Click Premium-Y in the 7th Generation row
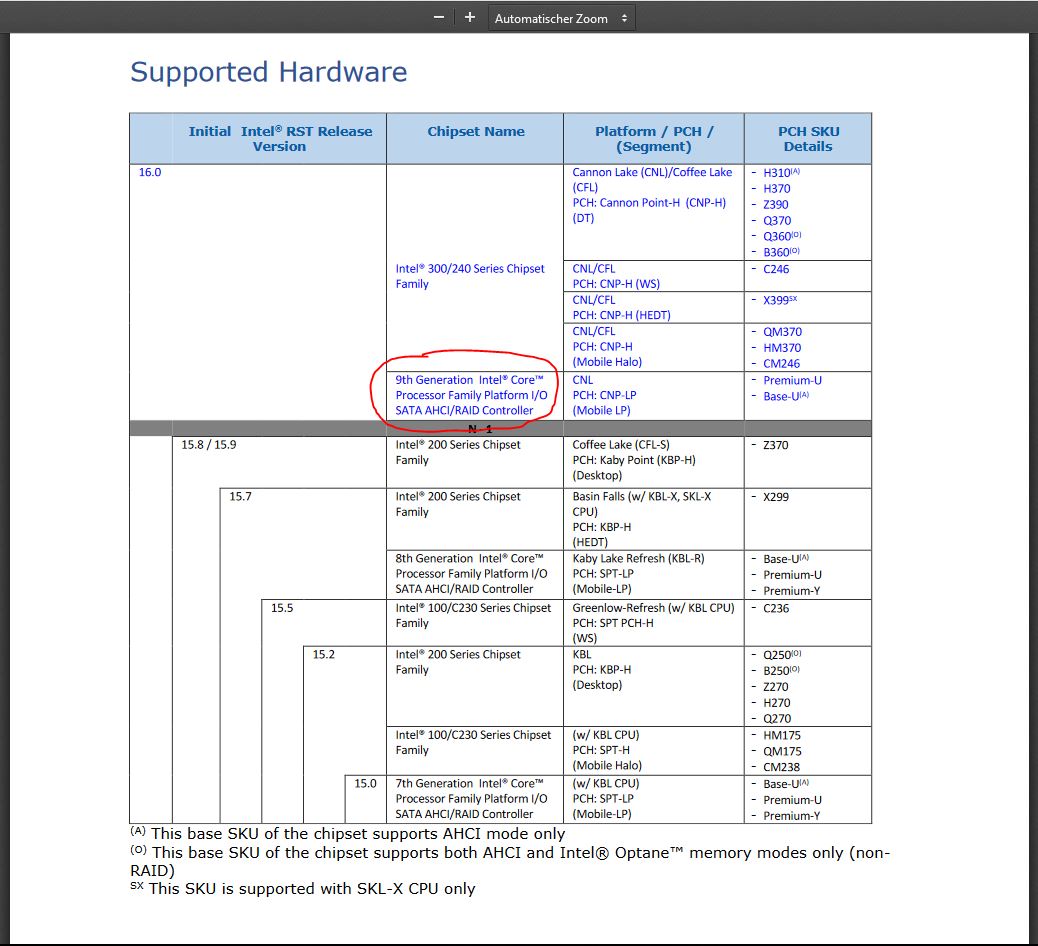The width and height of the screenshot is (1038, 946). pos(792,816)
